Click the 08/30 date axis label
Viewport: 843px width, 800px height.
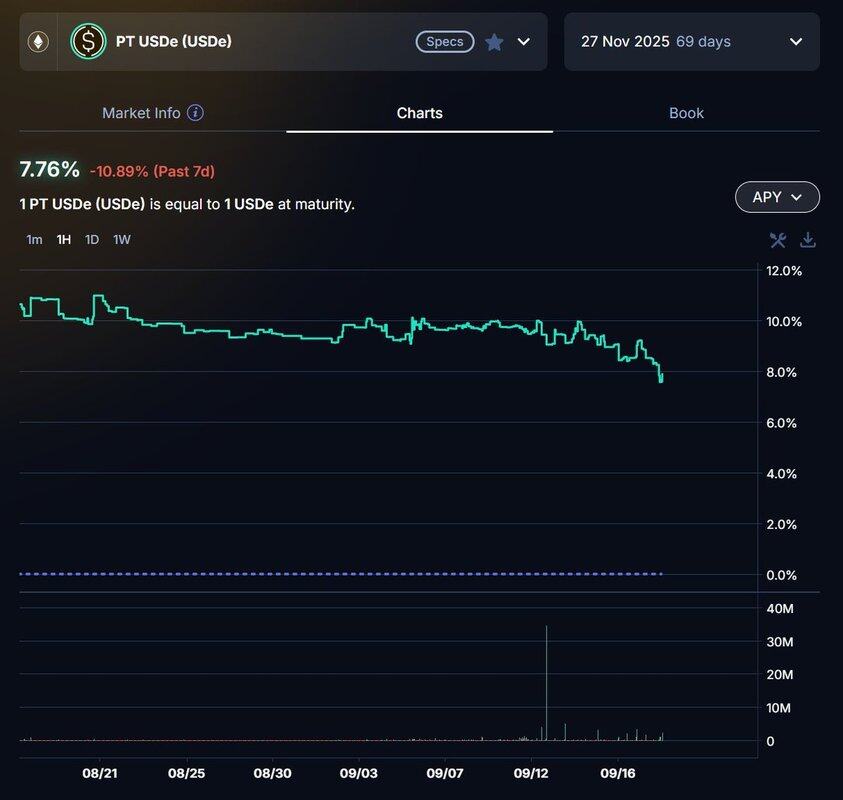tap(273, 773)
